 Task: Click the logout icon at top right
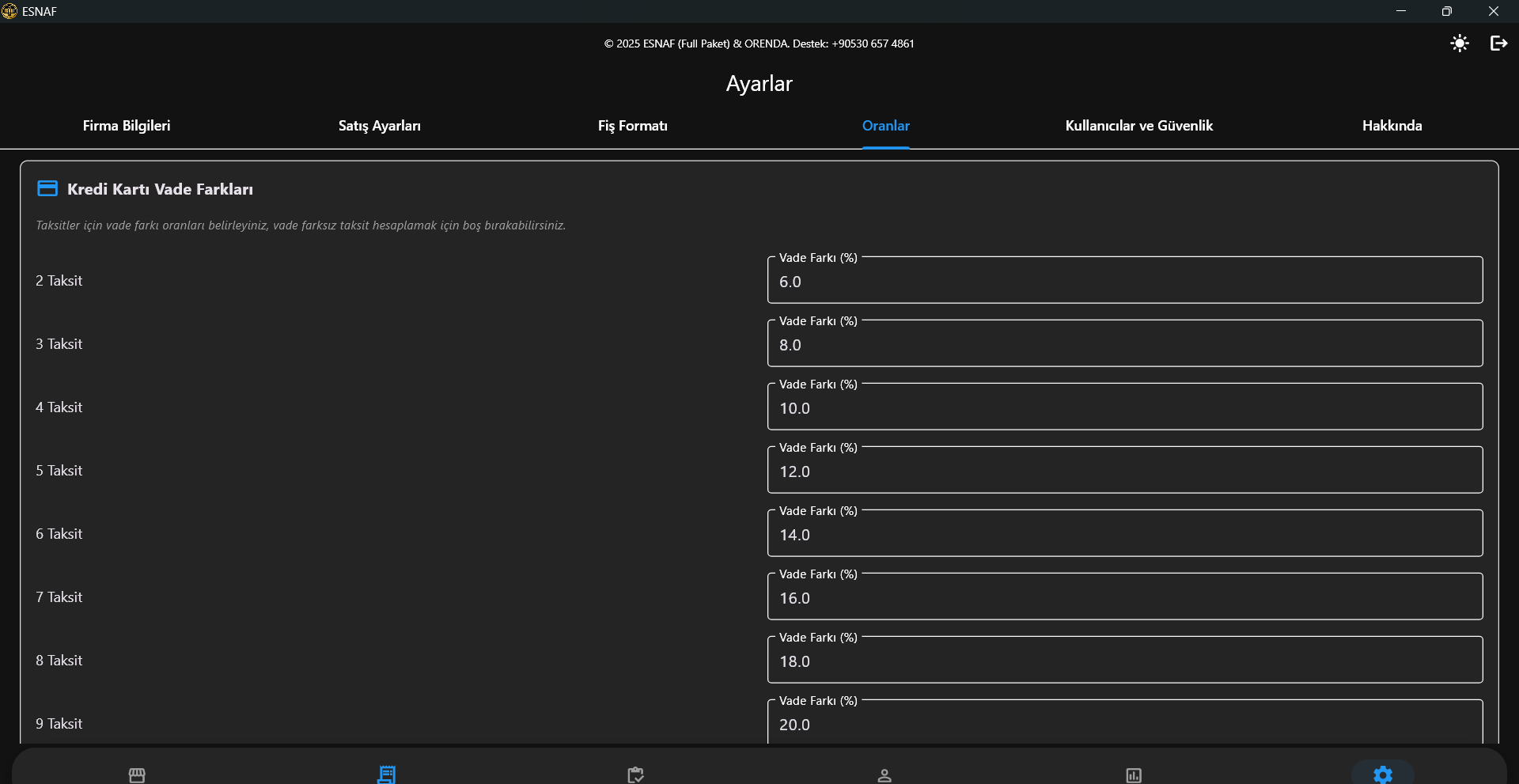1498,44
